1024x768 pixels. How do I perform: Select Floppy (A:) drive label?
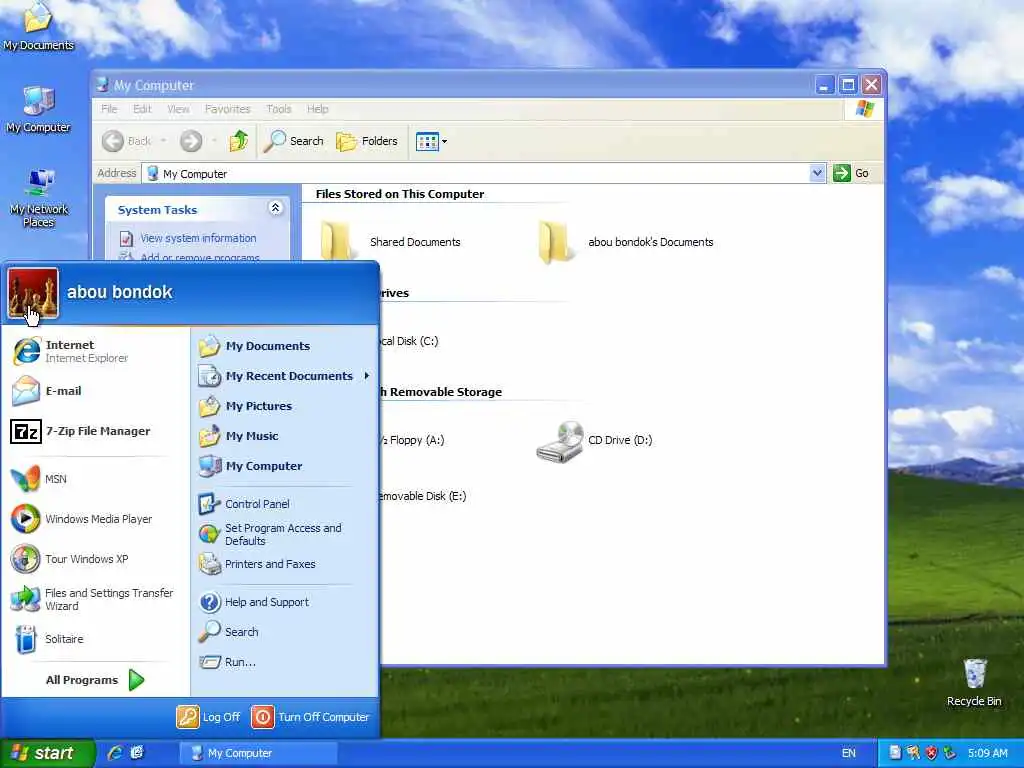(413, 440)
